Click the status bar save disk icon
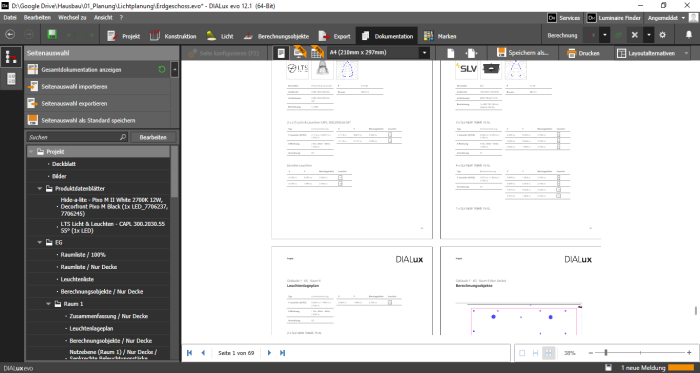The width and height of the screenshot is (700, 373). tap(608, 368)
